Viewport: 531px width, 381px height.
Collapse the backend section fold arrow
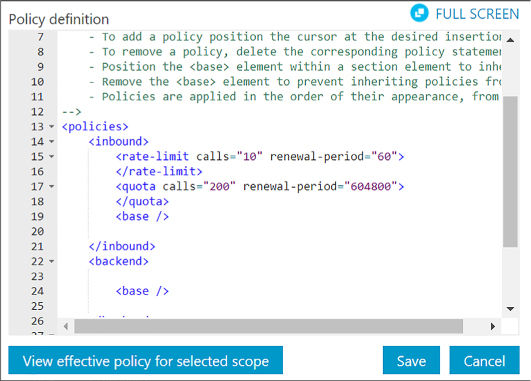tap(51, 261)
